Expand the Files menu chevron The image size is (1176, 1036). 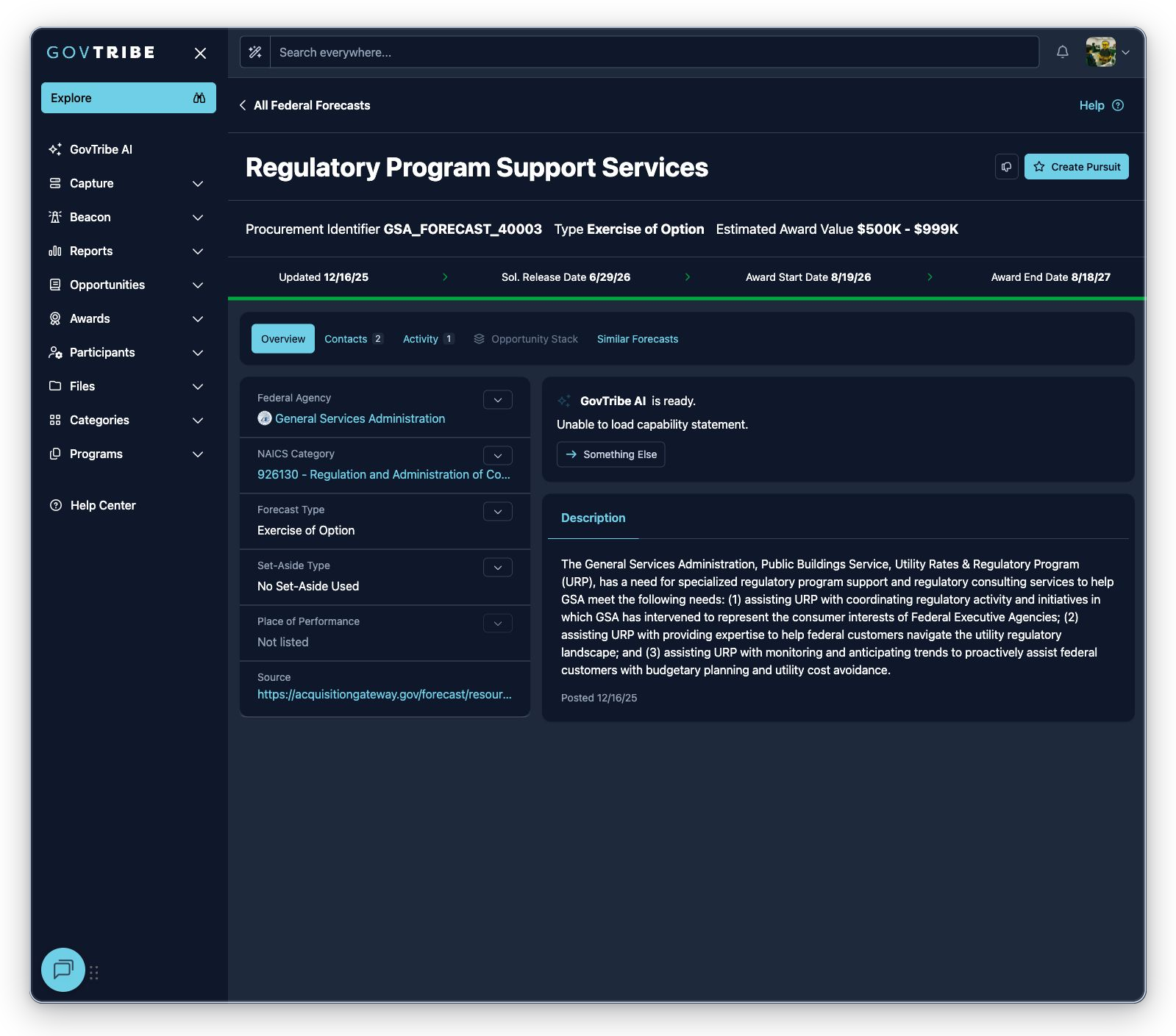tap(198, 386)
